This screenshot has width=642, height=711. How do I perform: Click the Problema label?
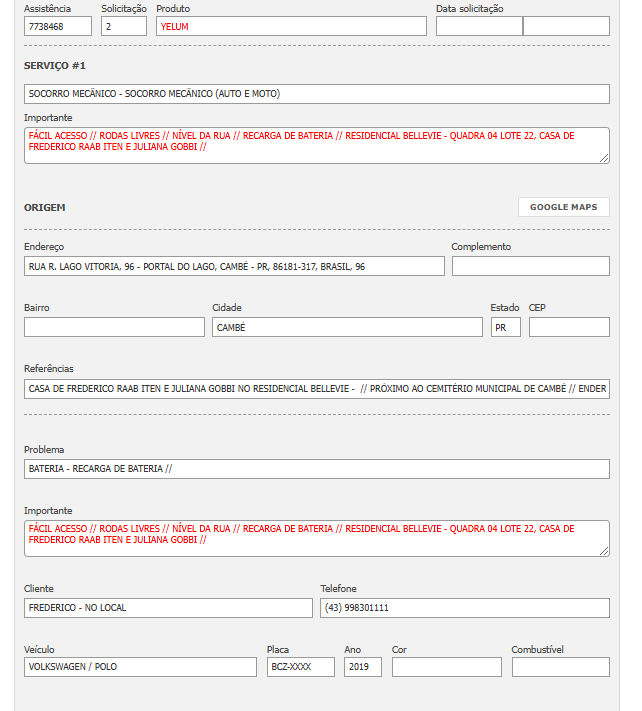(44, 450)
